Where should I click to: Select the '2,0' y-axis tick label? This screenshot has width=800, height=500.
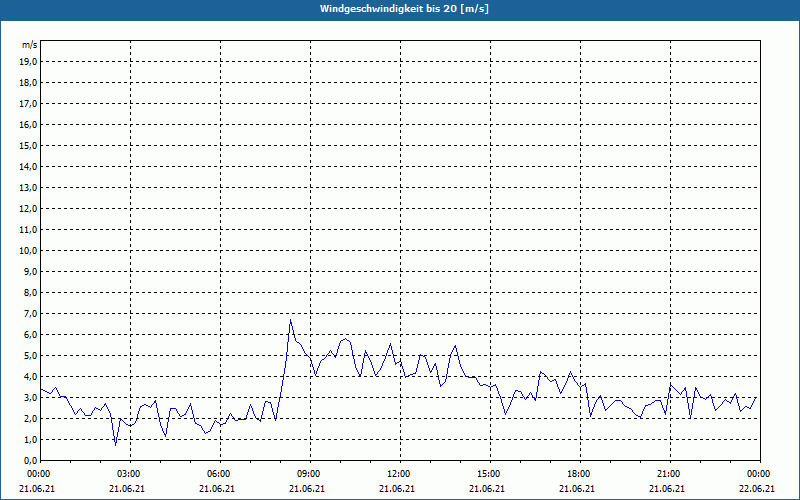30,418
